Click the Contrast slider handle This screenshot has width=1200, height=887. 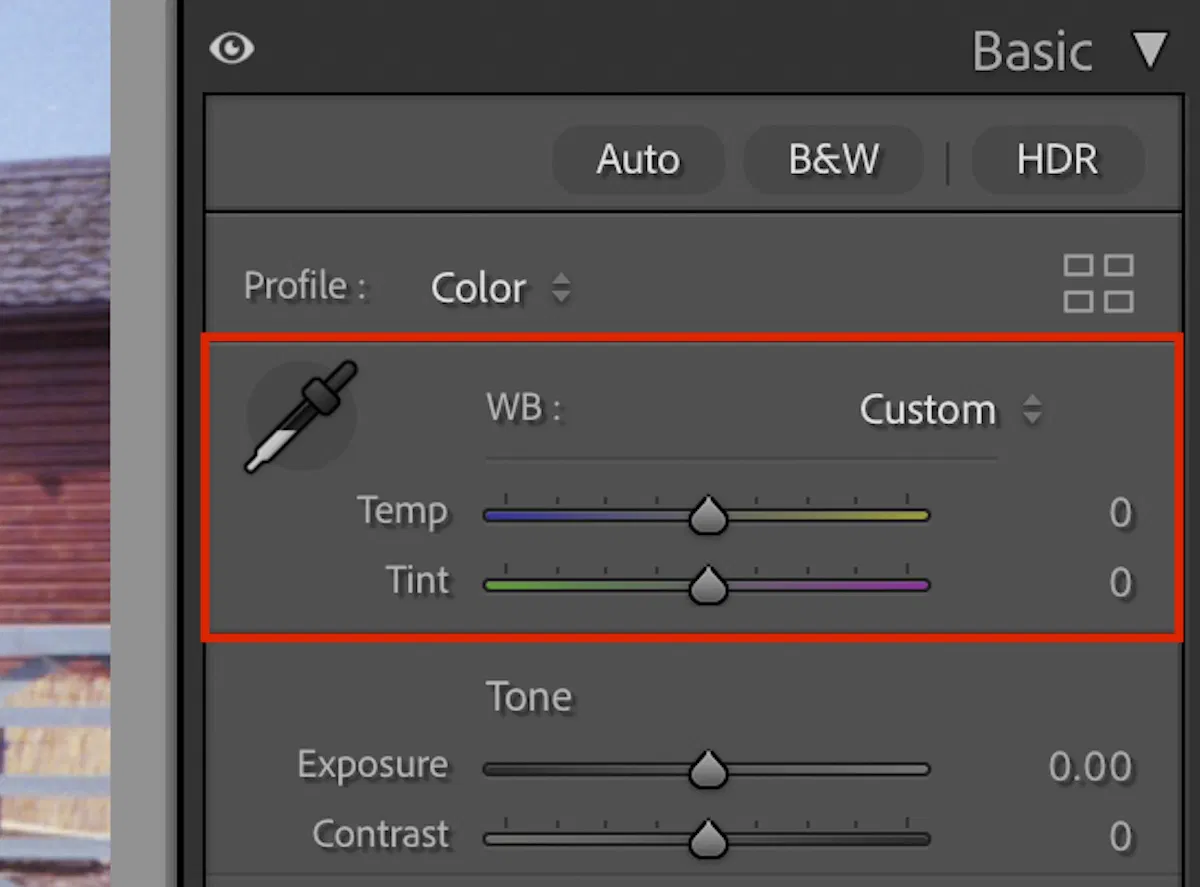tap(708, 838)
